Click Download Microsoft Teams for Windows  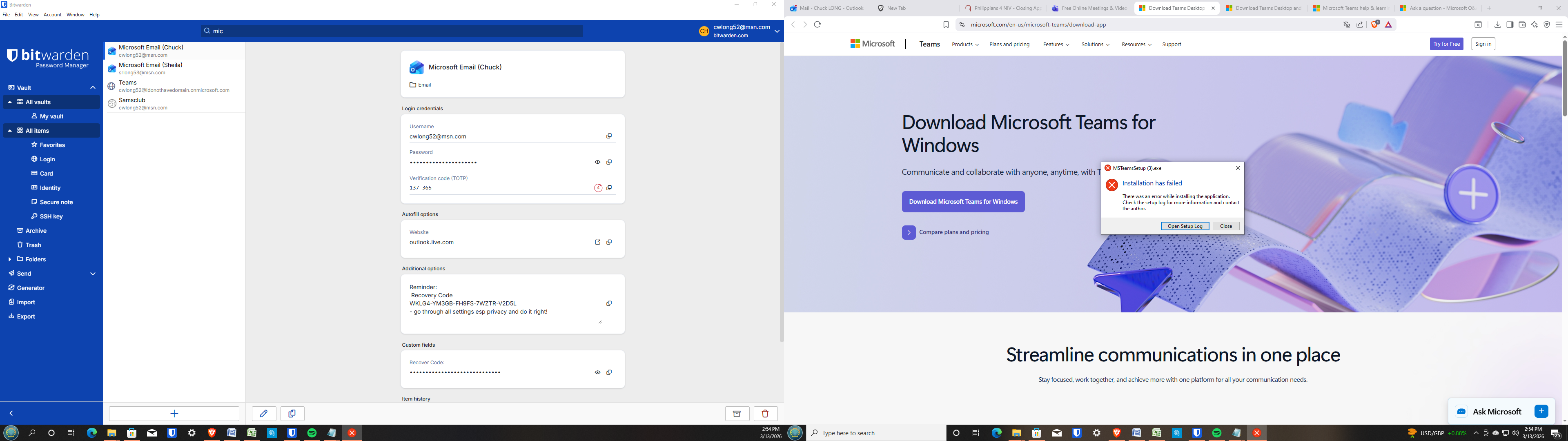pyautogui.click(x=963, y=202)
